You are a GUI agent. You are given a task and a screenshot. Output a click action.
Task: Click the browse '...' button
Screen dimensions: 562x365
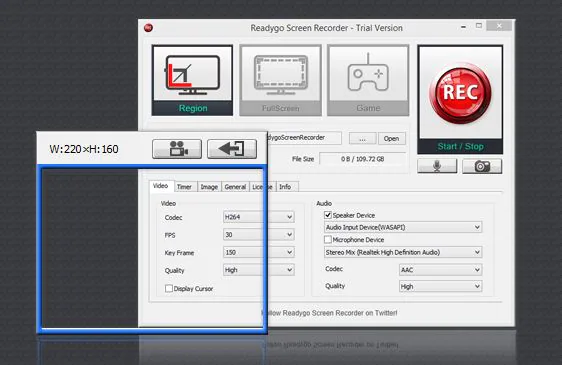click(362, 138)
